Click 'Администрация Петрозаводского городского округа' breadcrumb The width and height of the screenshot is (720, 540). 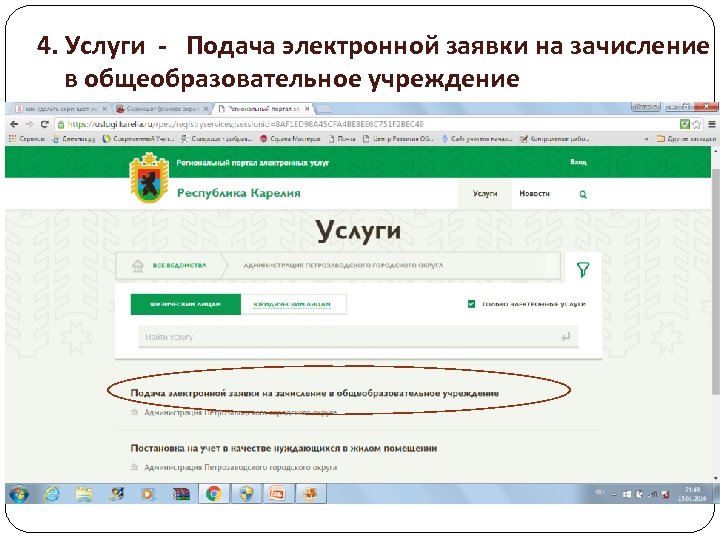pyautogui.click(x=343, y=265)
